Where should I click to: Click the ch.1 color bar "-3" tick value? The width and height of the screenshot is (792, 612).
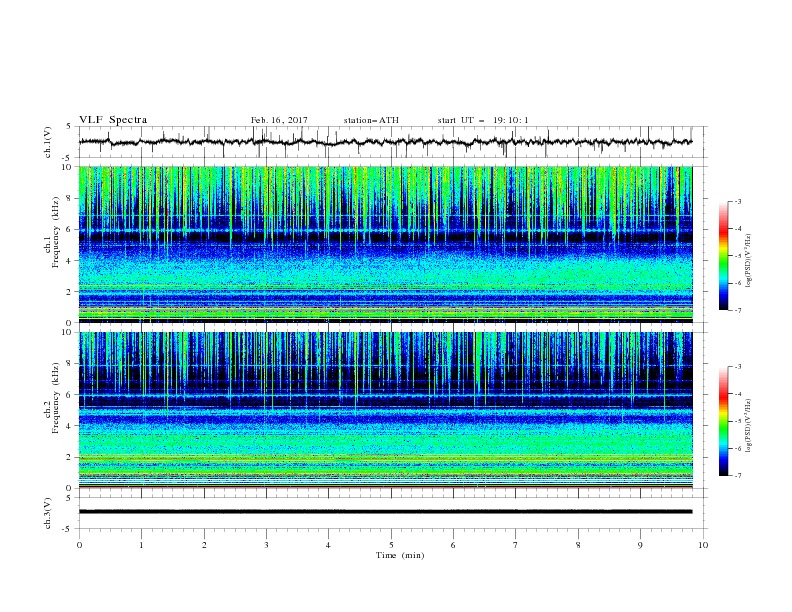pos(738,201)
